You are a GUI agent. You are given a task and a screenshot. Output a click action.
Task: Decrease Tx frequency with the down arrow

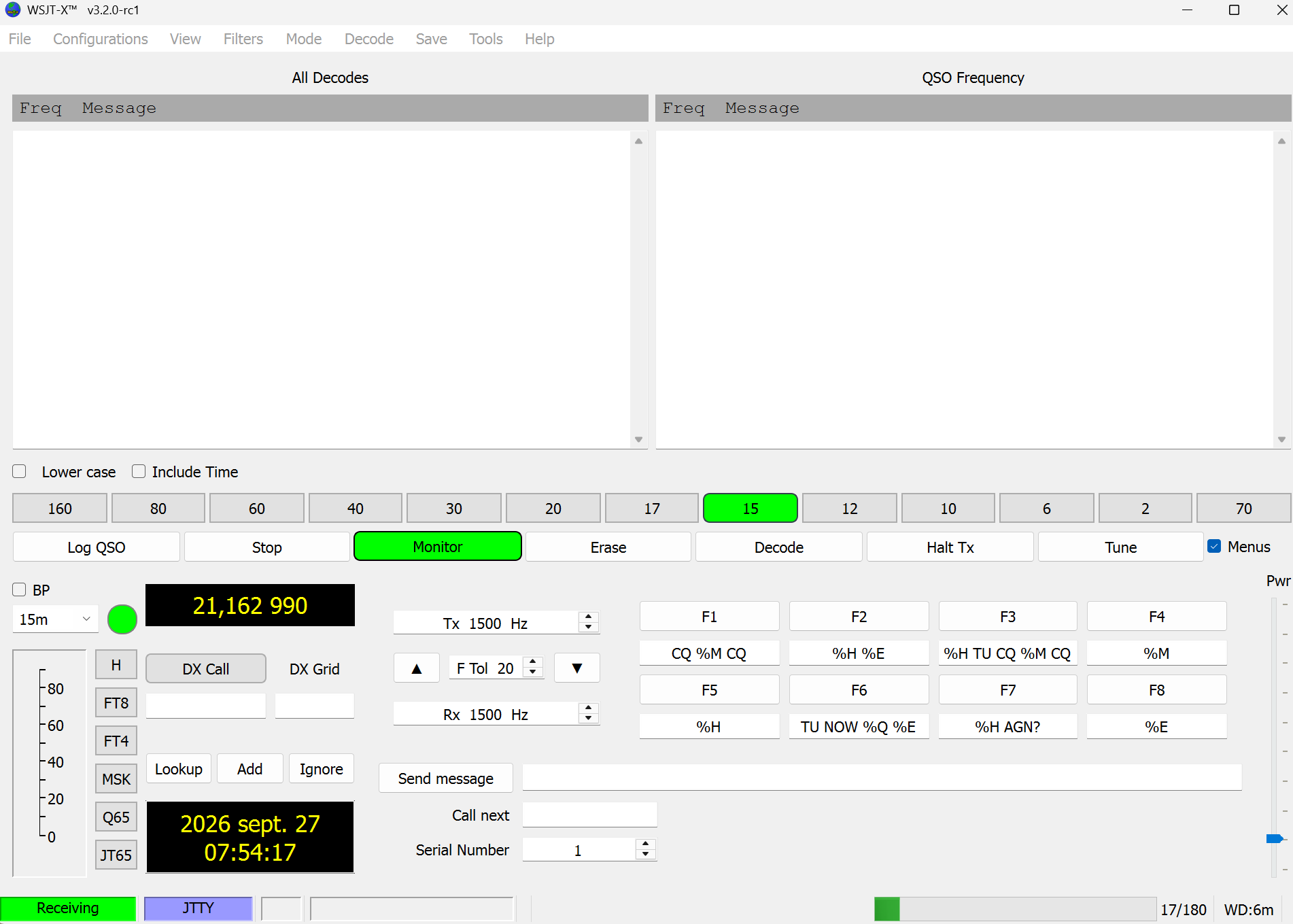coord(589,628)
